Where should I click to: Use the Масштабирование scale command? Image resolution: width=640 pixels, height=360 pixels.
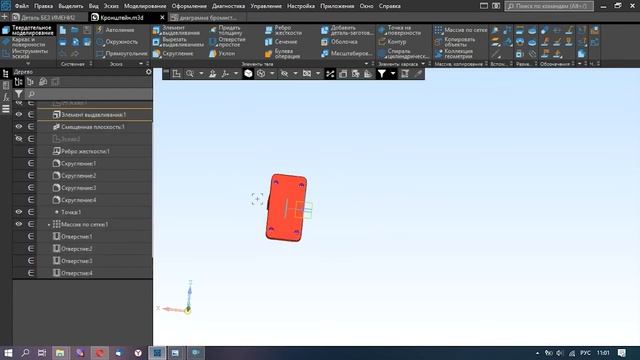(x=346, y=53)
